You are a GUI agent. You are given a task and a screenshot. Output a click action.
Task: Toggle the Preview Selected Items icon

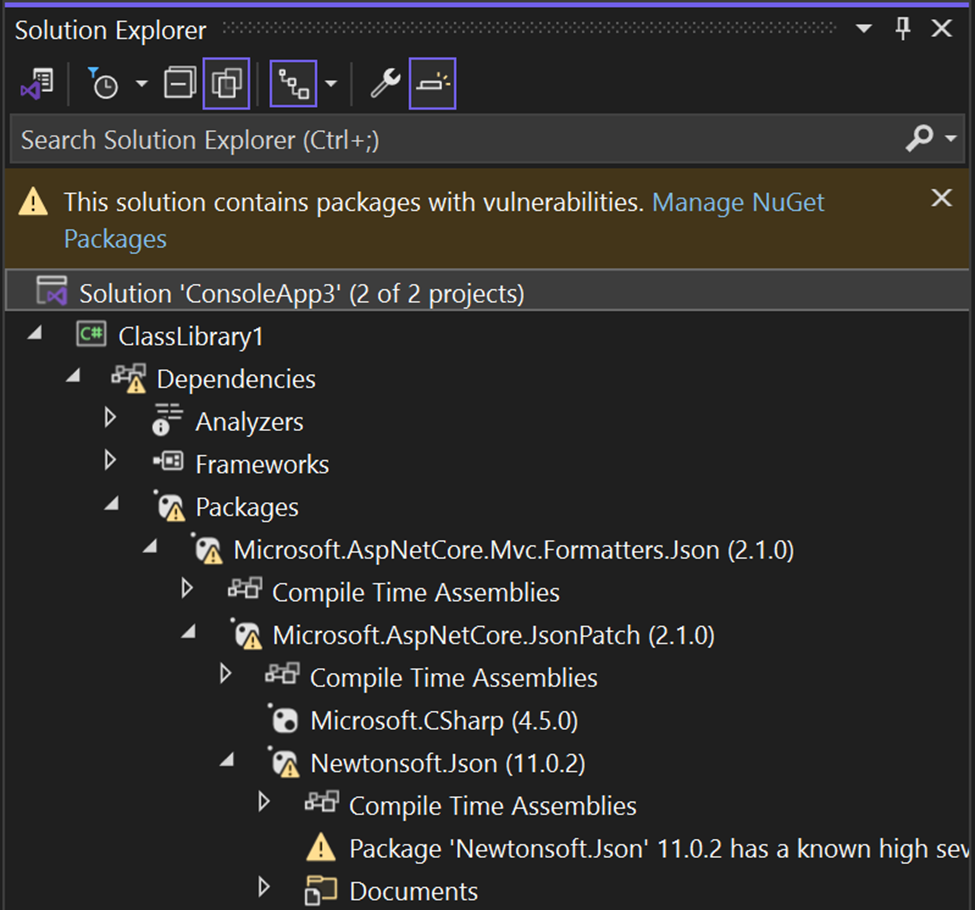click(x=432, y=84)
